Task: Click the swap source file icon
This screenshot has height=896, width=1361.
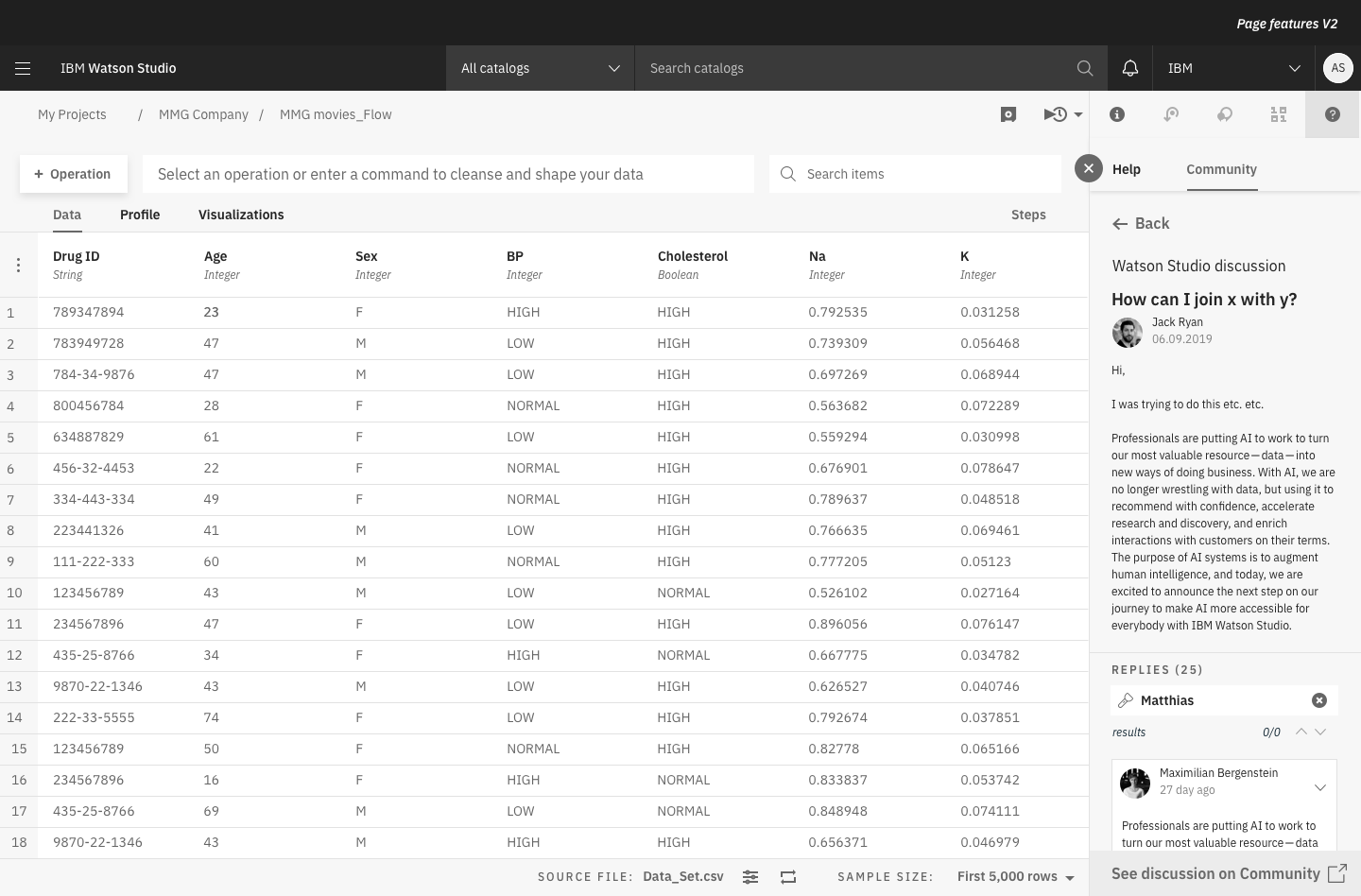Action: point(787,877)
